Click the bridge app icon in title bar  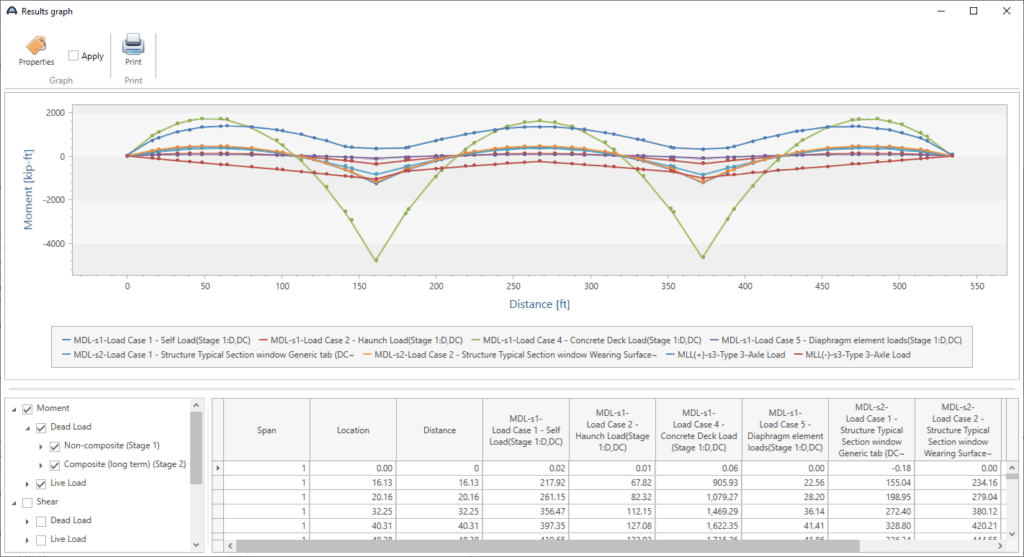coord(11,11)
